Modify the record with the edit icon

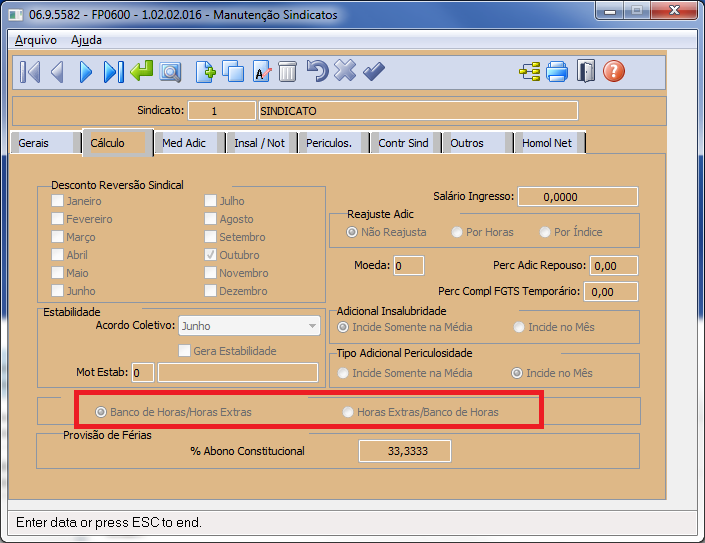[x=262, y=71]
